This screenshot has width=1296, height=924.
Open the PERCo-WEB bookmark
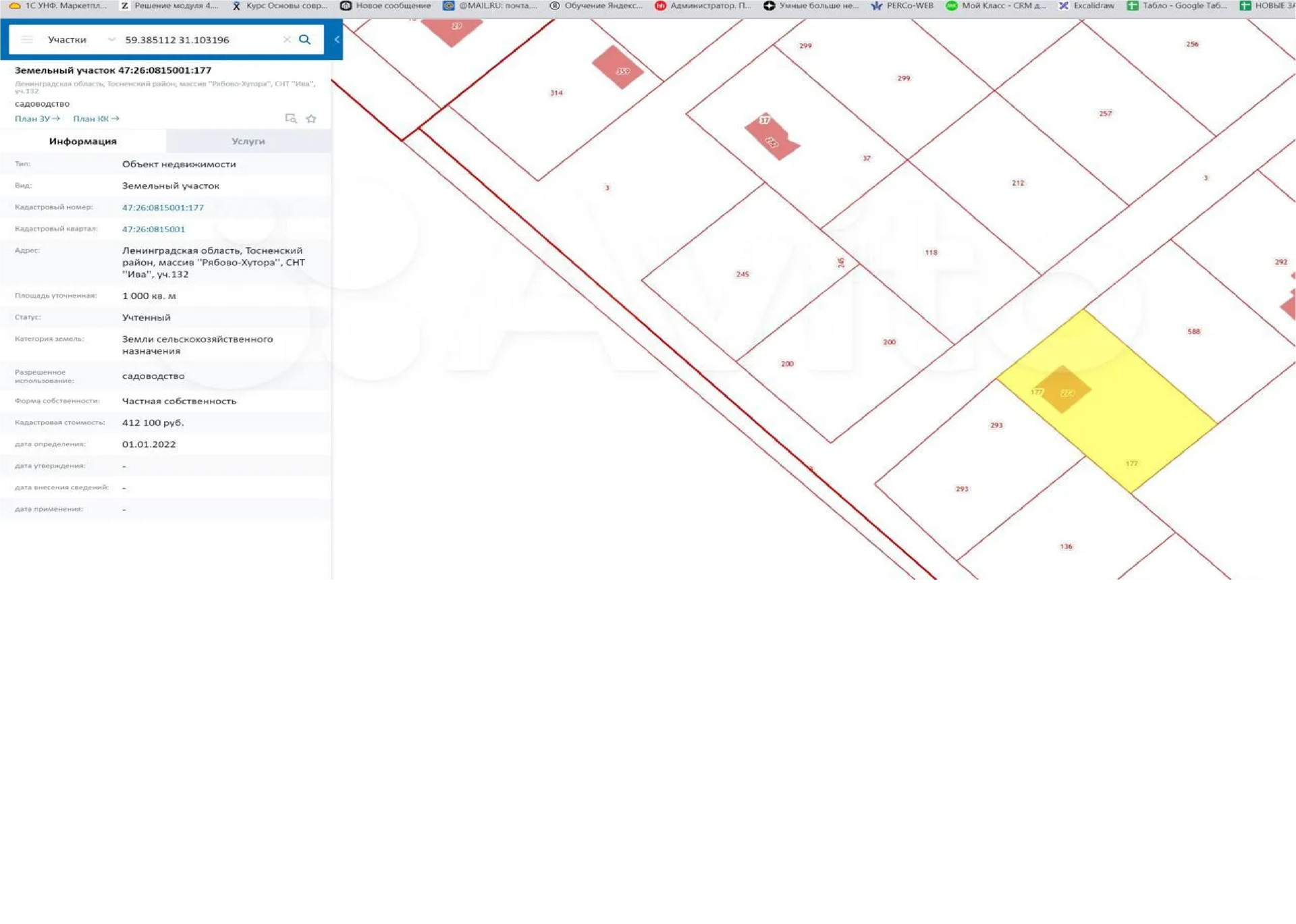click(902, 5)
